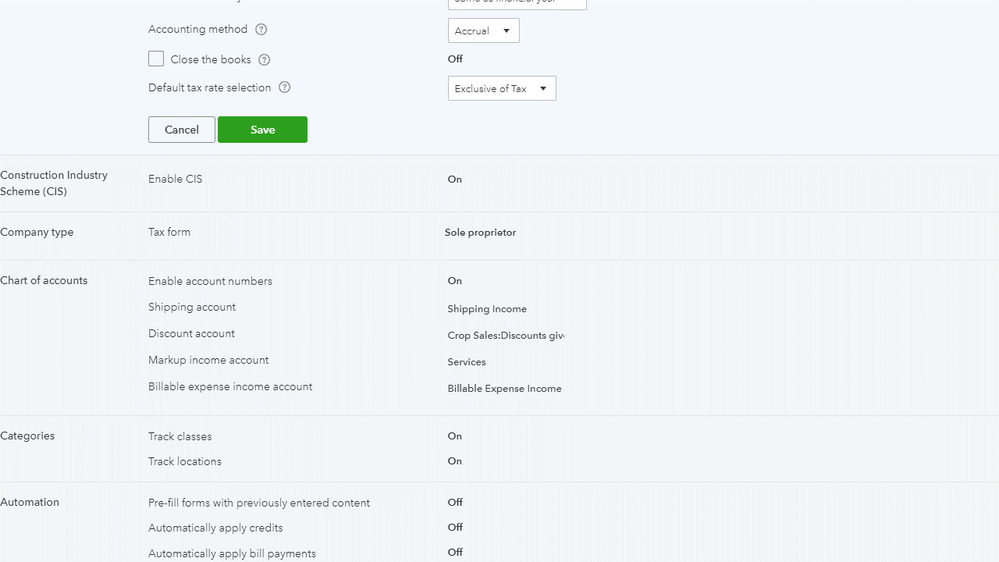Click the Crop Sales discount account value

click(x=505, y=336)
